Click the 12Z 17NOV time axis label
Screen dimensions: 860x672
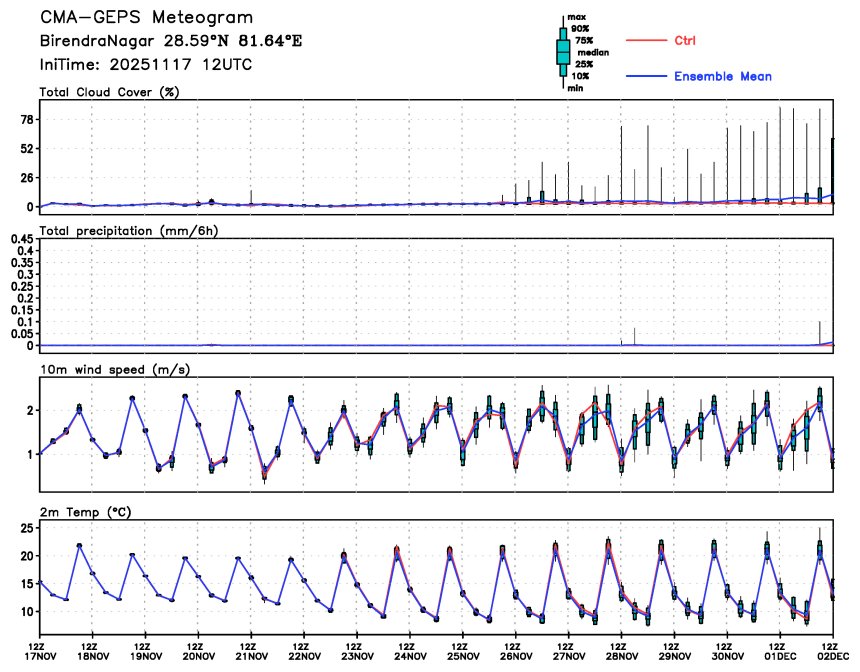[x=39, y=652]
